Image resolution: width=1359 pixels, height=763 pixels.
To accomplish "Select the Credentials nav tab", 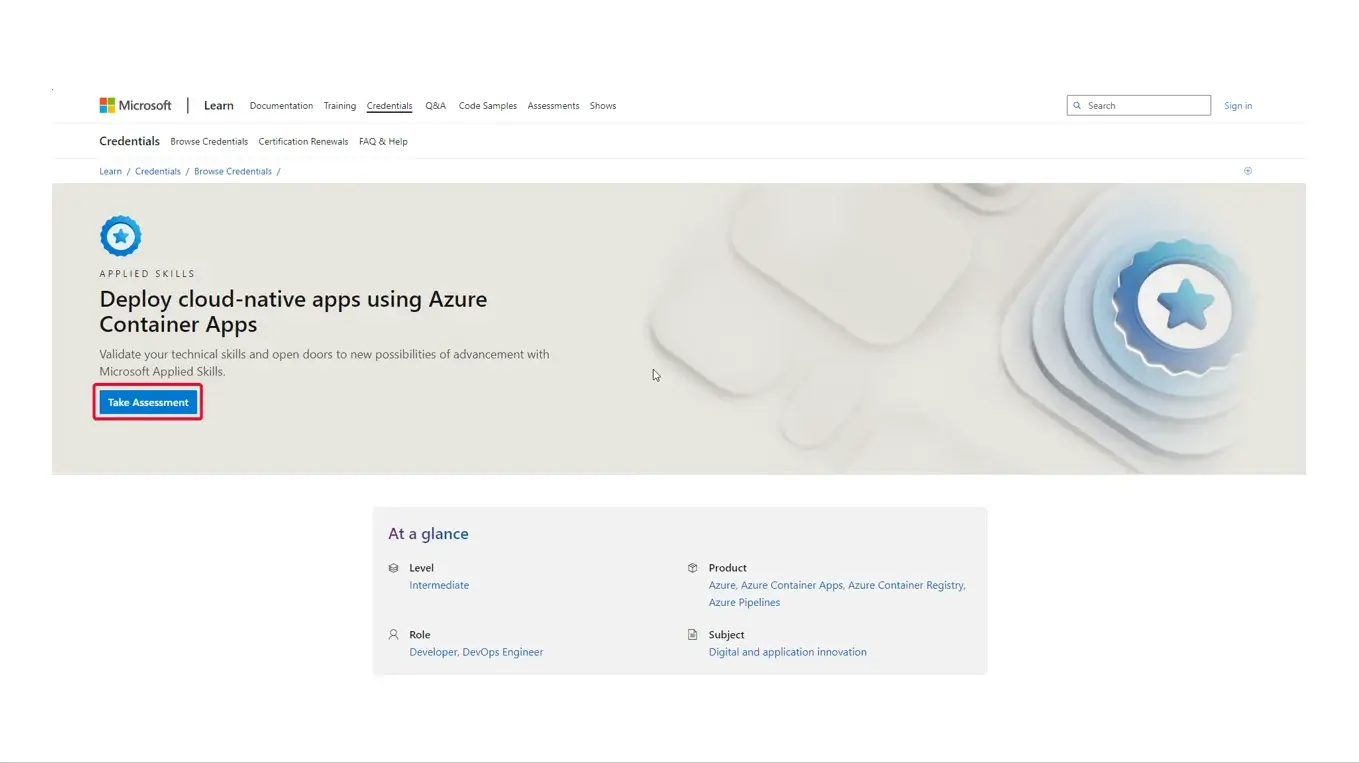I will coord(389,106).
